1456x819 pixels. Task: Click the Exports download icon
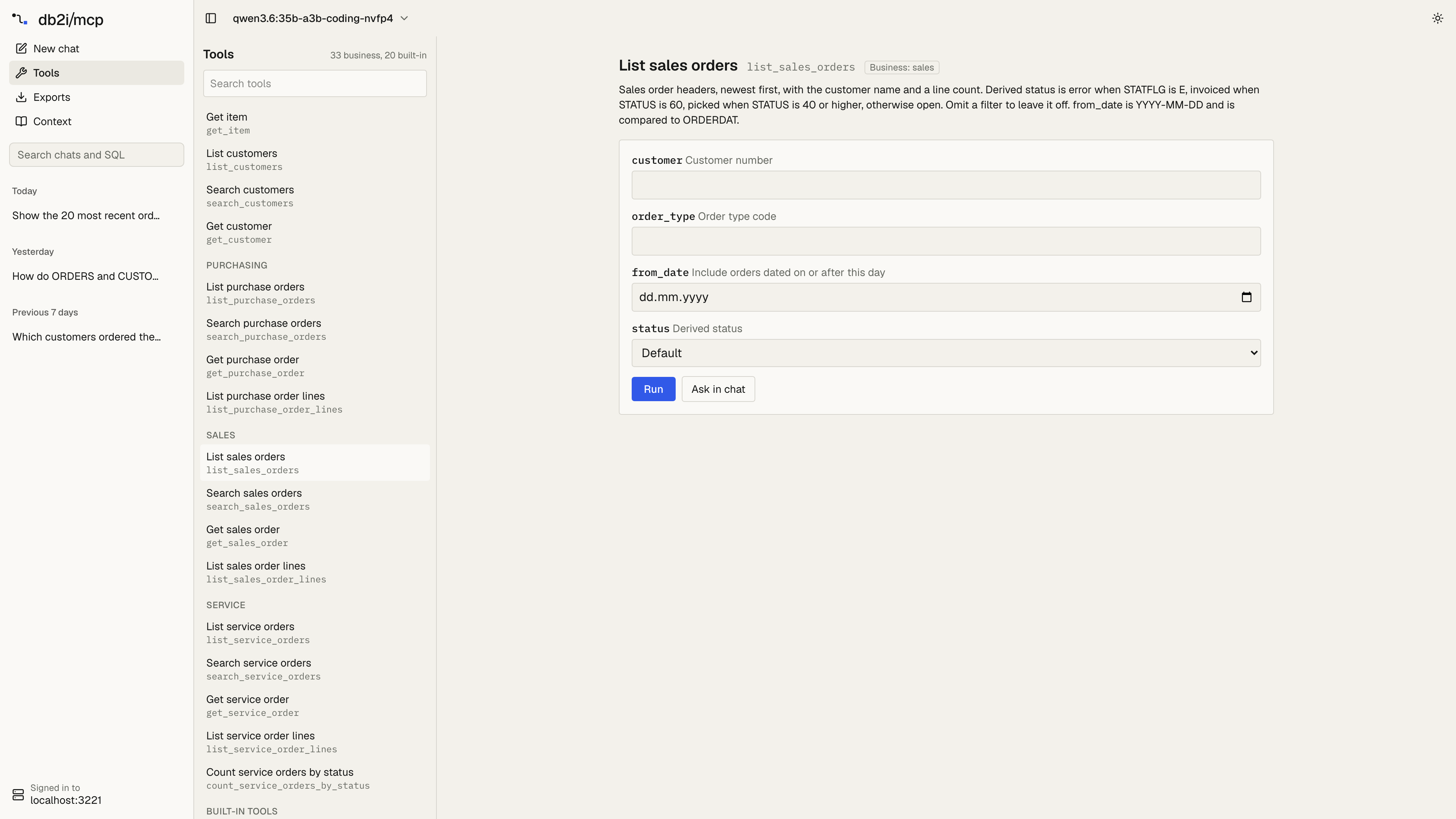22,97
